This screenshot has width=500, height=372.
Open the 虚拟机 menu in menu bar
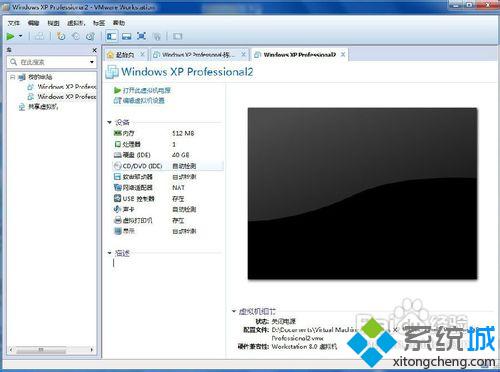(76, 23)
